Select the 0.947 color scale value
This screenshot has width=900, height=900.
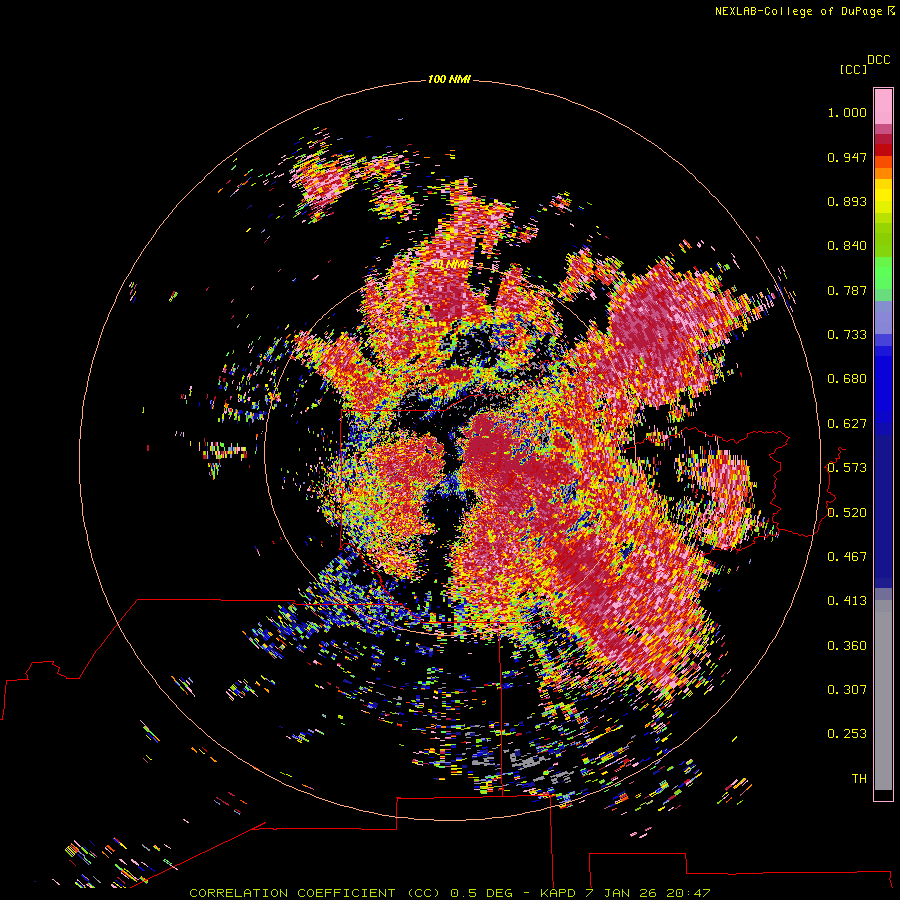(x=847, y=157)
